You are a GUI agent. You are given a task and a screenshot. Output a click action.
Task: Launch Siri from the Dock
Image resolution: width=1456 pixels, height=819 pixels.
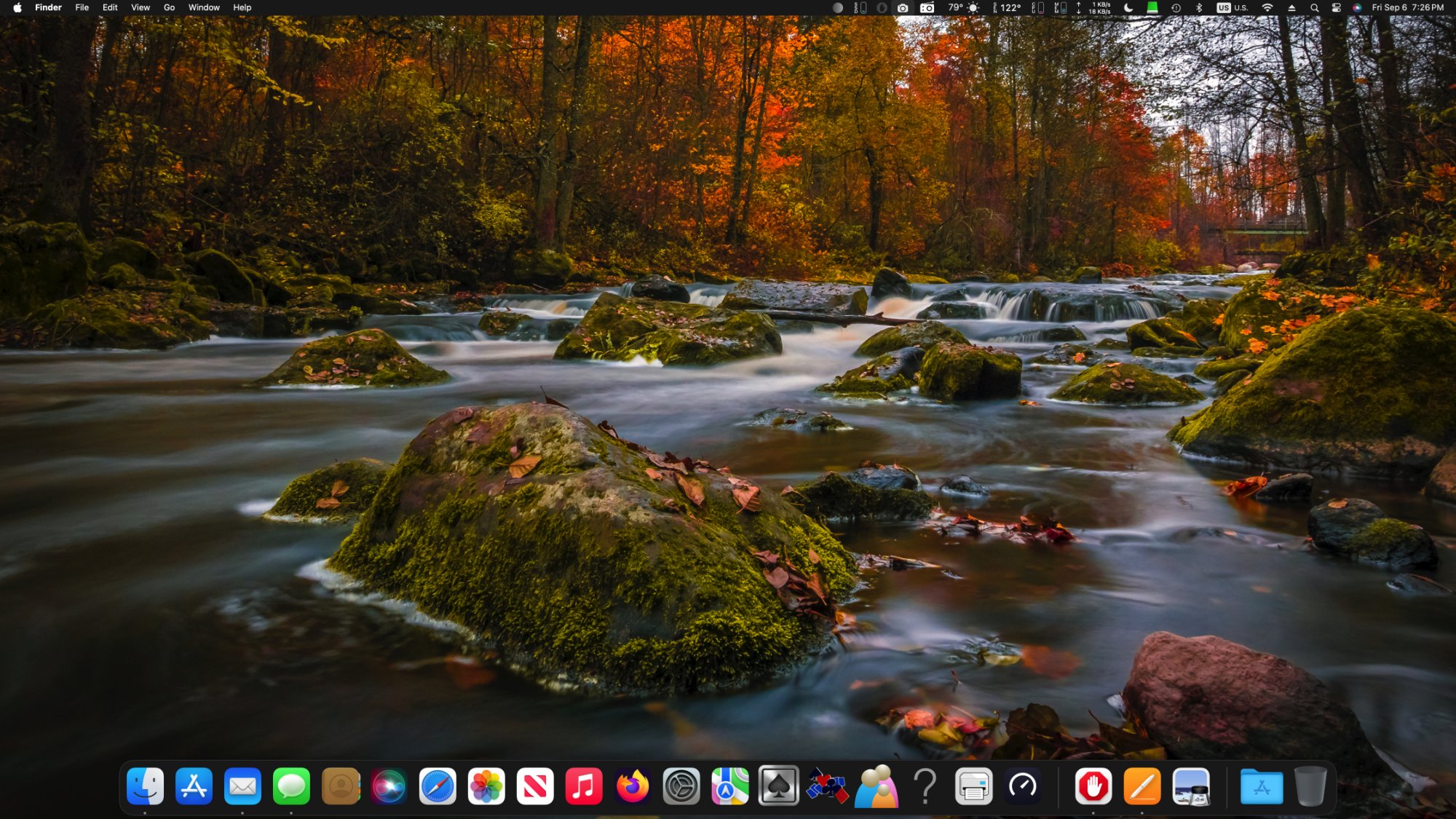[389, 786]
